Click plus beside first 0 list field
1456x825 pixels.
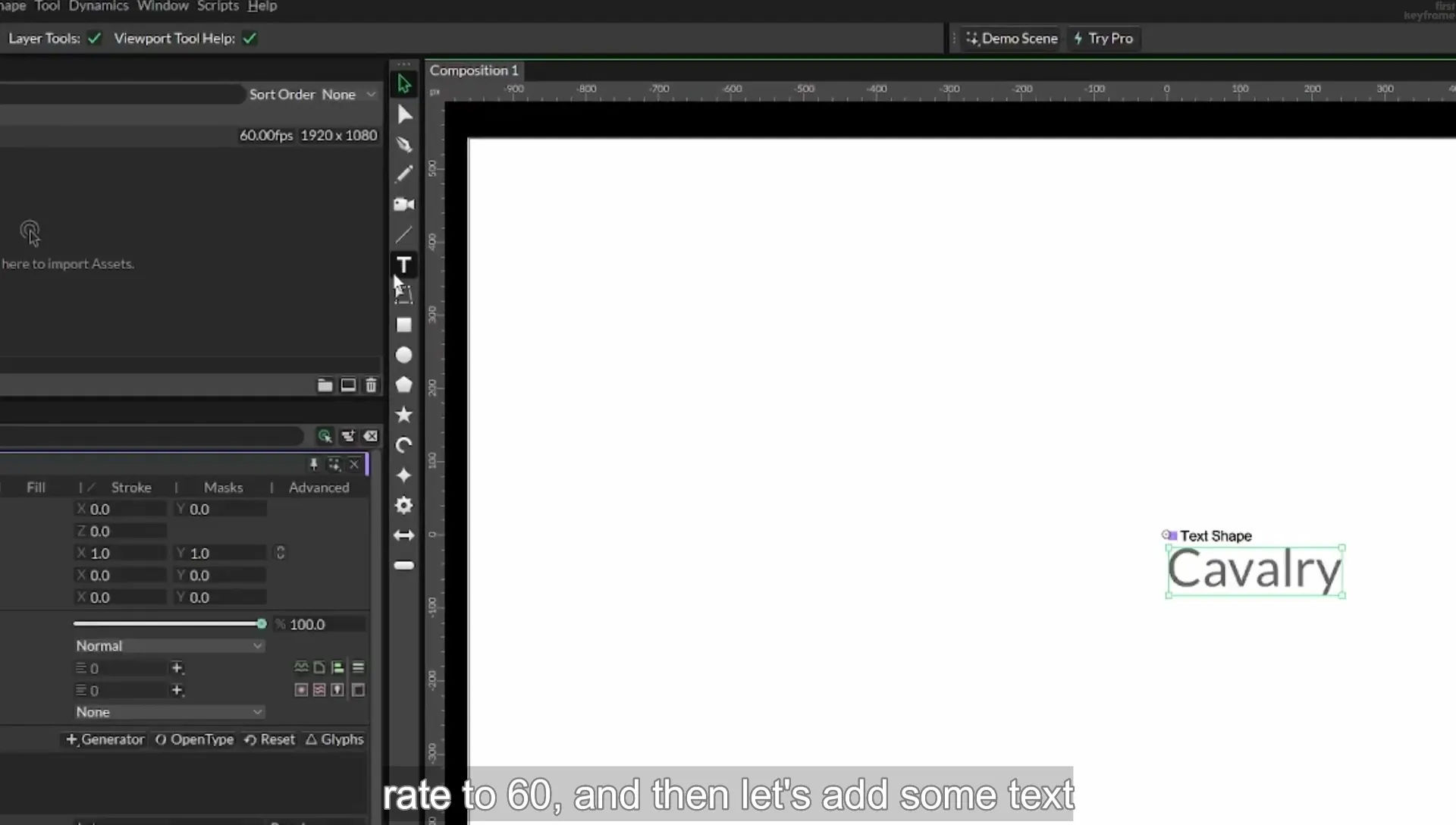click(x=177, y=668)
